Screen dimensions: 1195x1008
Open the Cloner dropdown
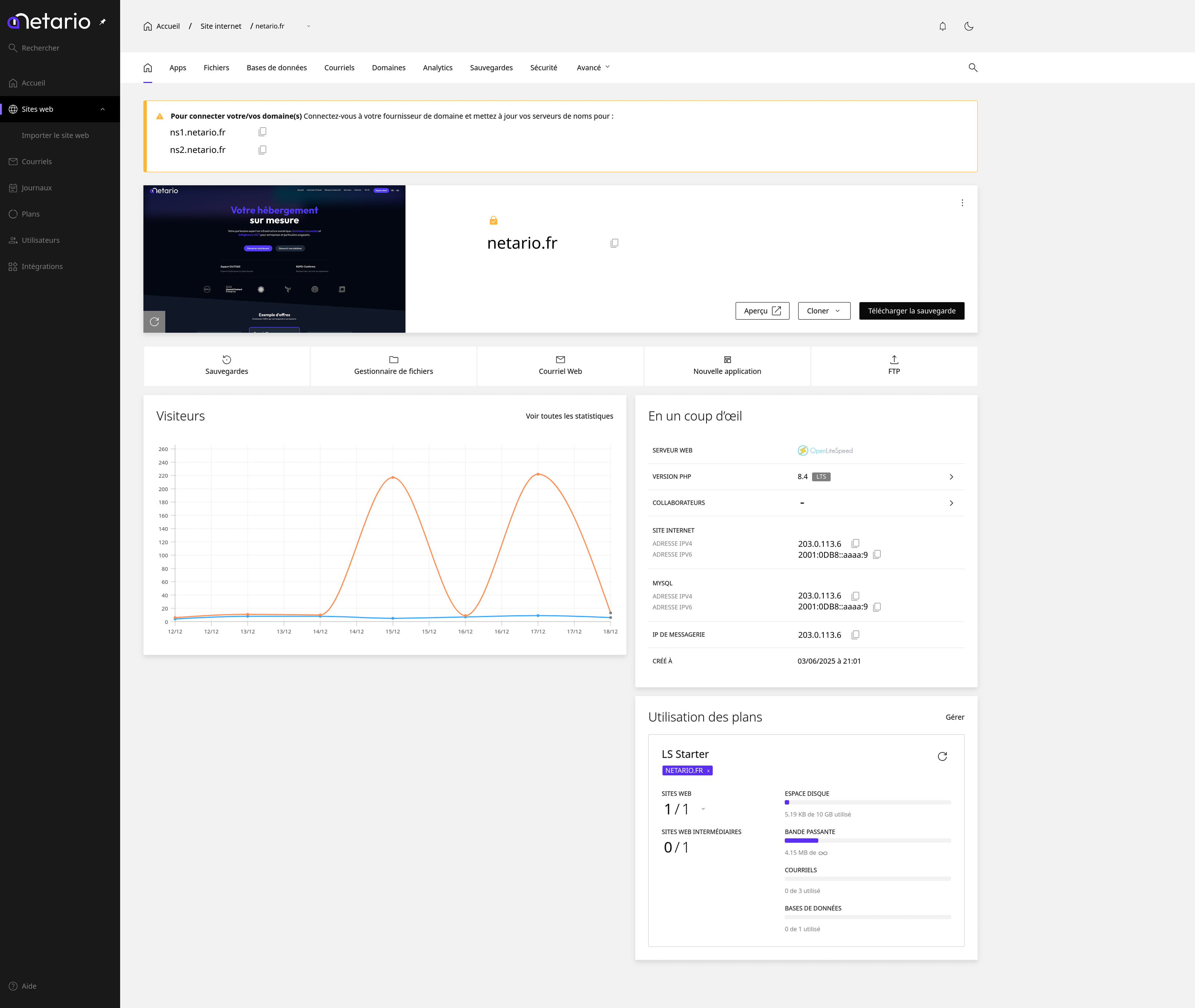tap(824, 310)
